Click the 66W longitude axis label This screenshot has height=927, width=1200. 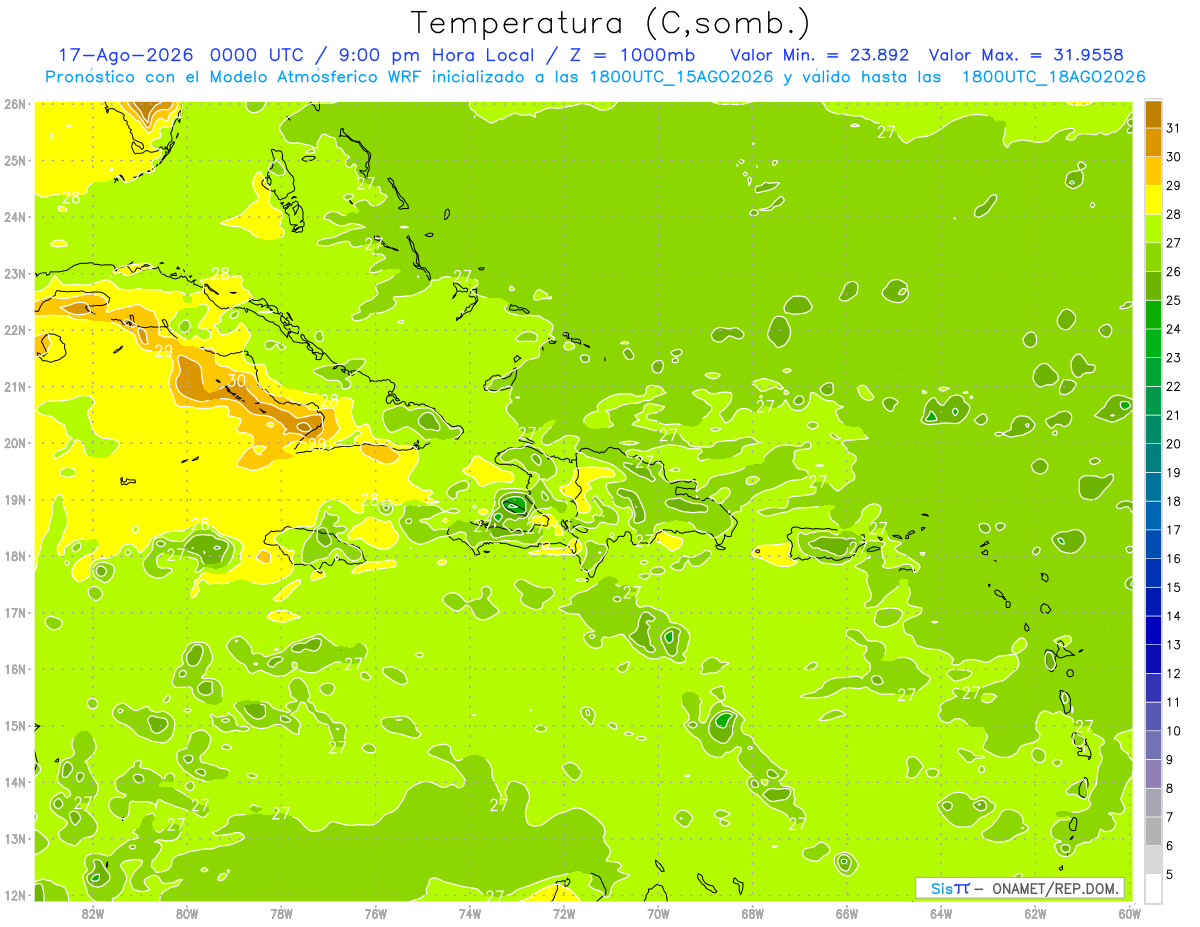point(847,913)
